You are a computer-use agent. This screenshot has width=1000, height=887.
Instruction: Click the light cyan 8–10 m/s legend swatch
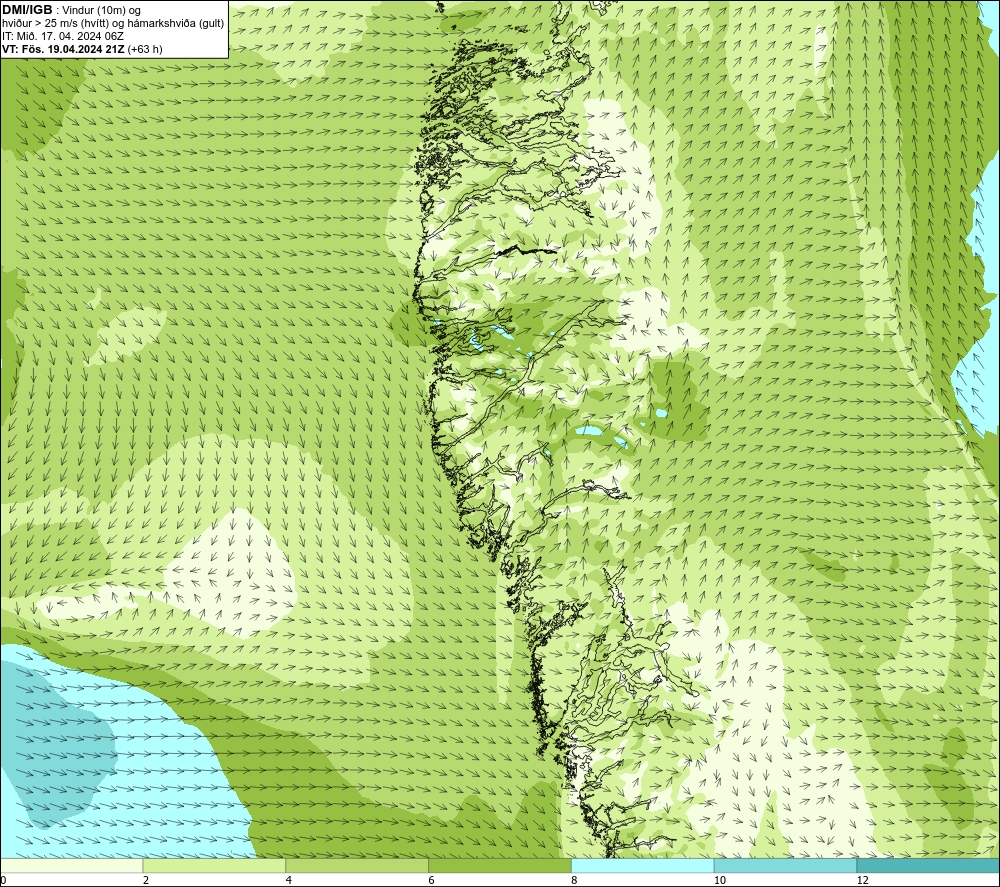[643, 865]
